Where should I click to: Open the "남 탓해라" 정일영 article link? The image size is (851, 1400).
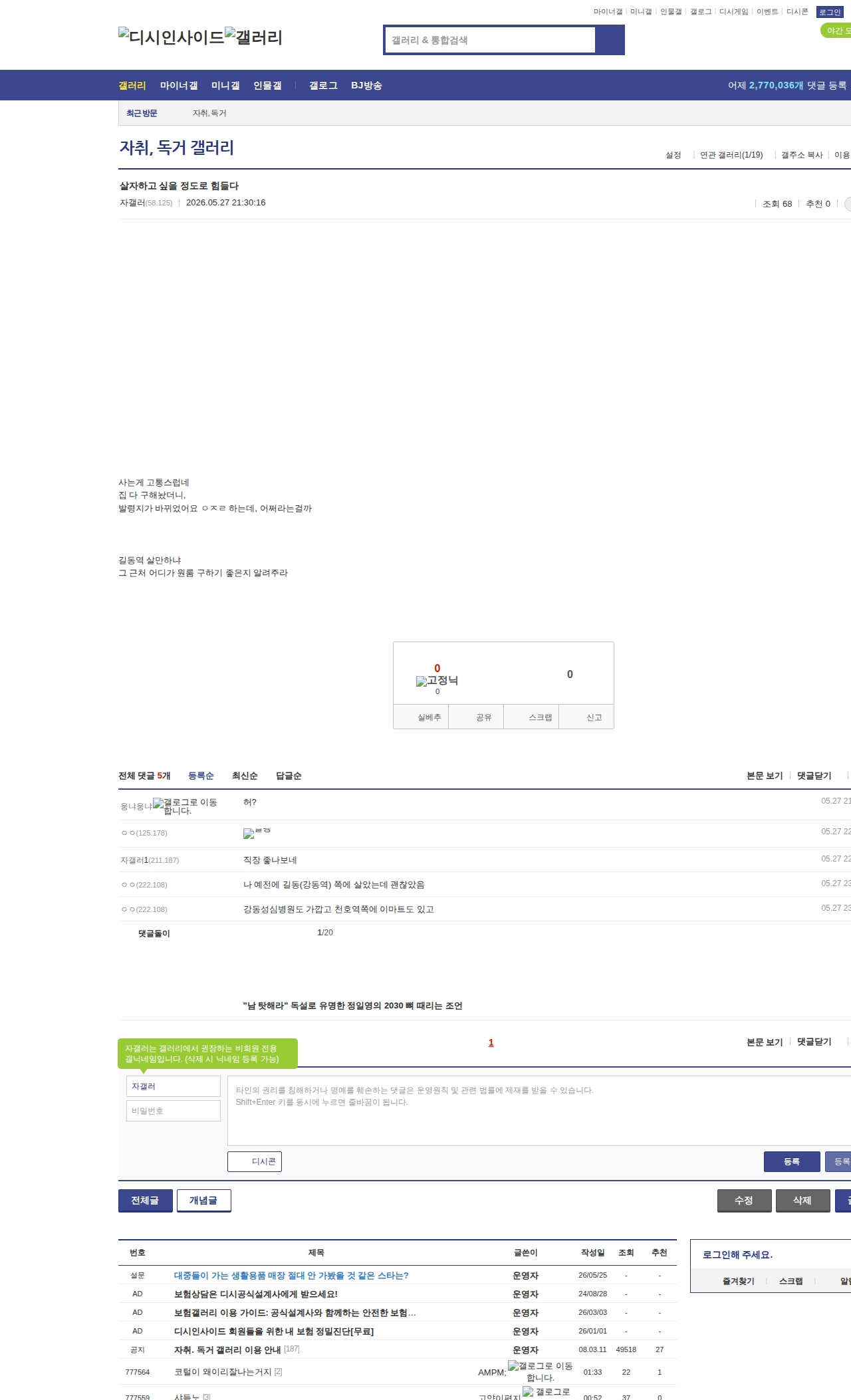point(352,1006)
